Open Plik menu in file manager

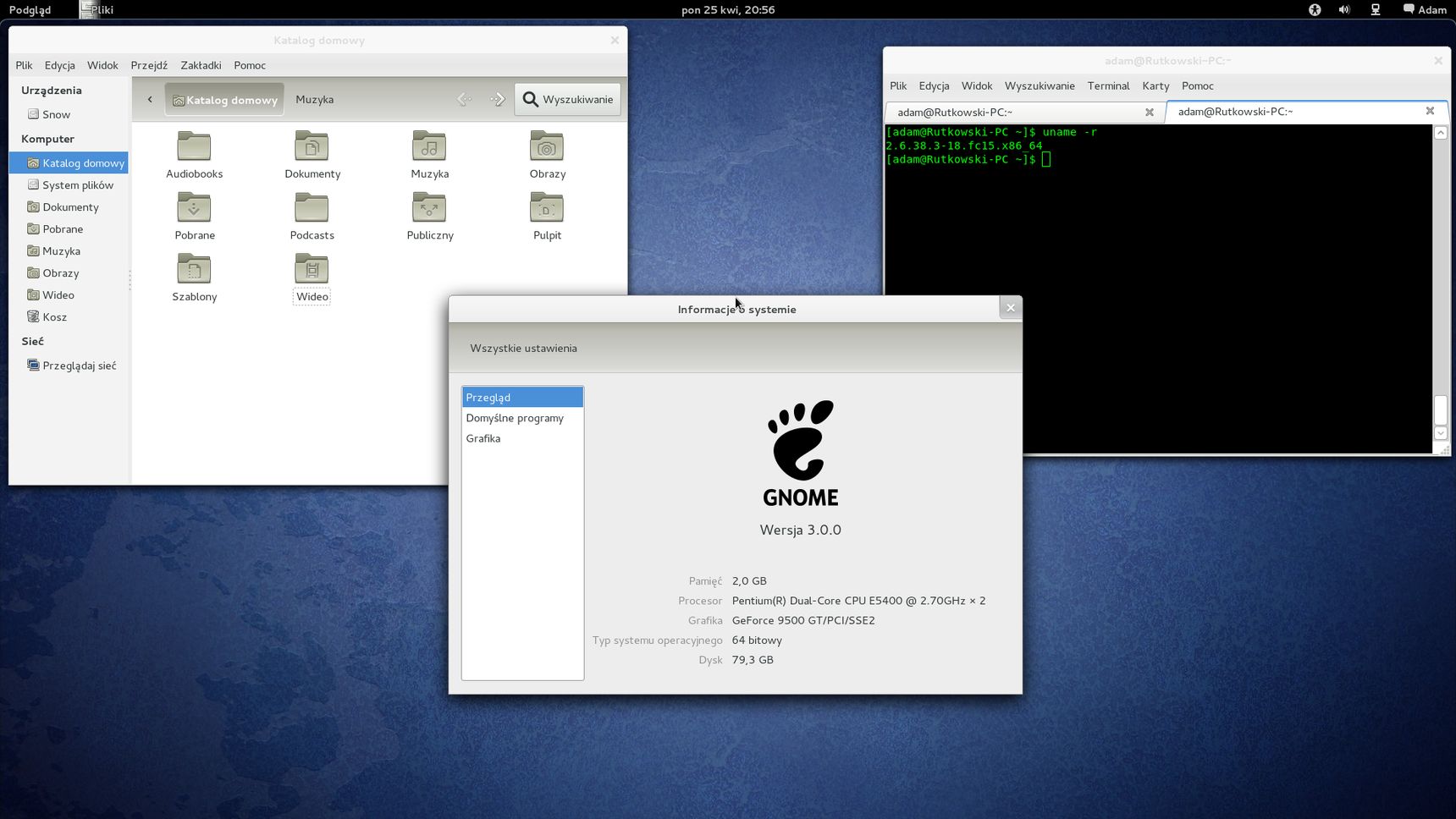pyautogui.click(x=24, y=65)
